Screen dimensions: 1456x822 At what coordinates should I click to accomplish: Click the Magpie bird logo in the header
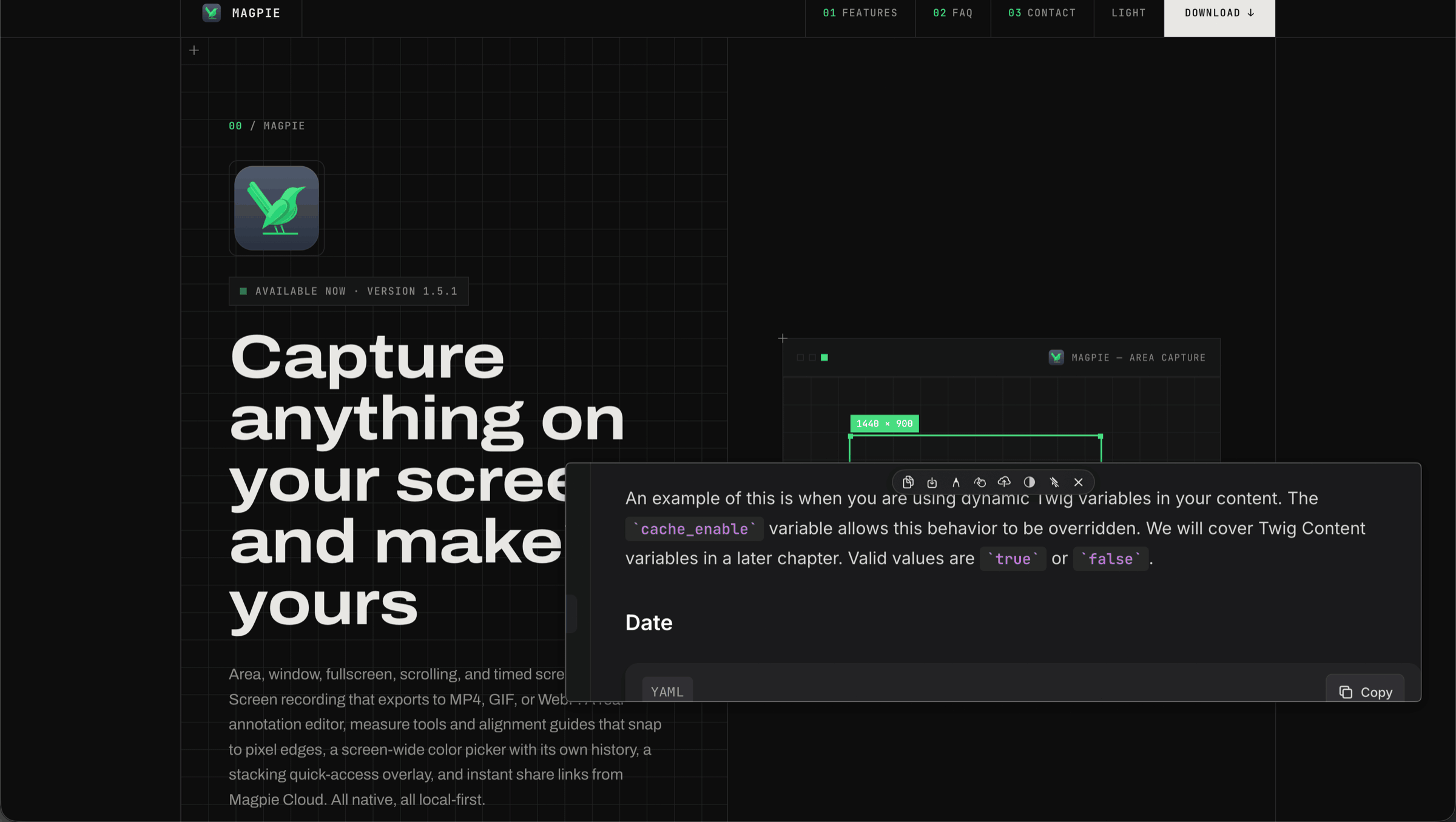pos(211,13)
